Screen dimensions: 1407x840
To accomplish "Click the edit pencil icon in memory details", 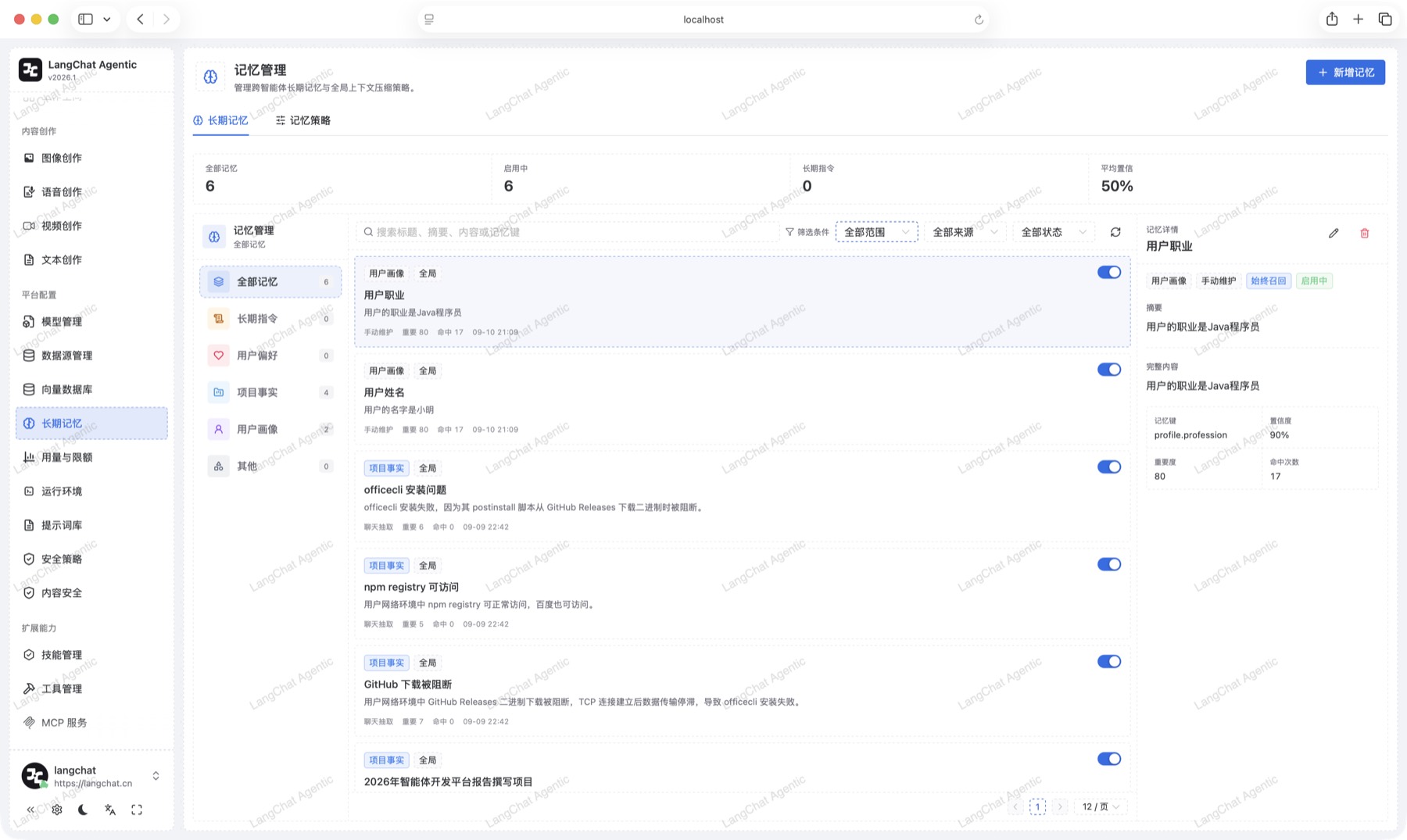I will [x=1334, y=233].
